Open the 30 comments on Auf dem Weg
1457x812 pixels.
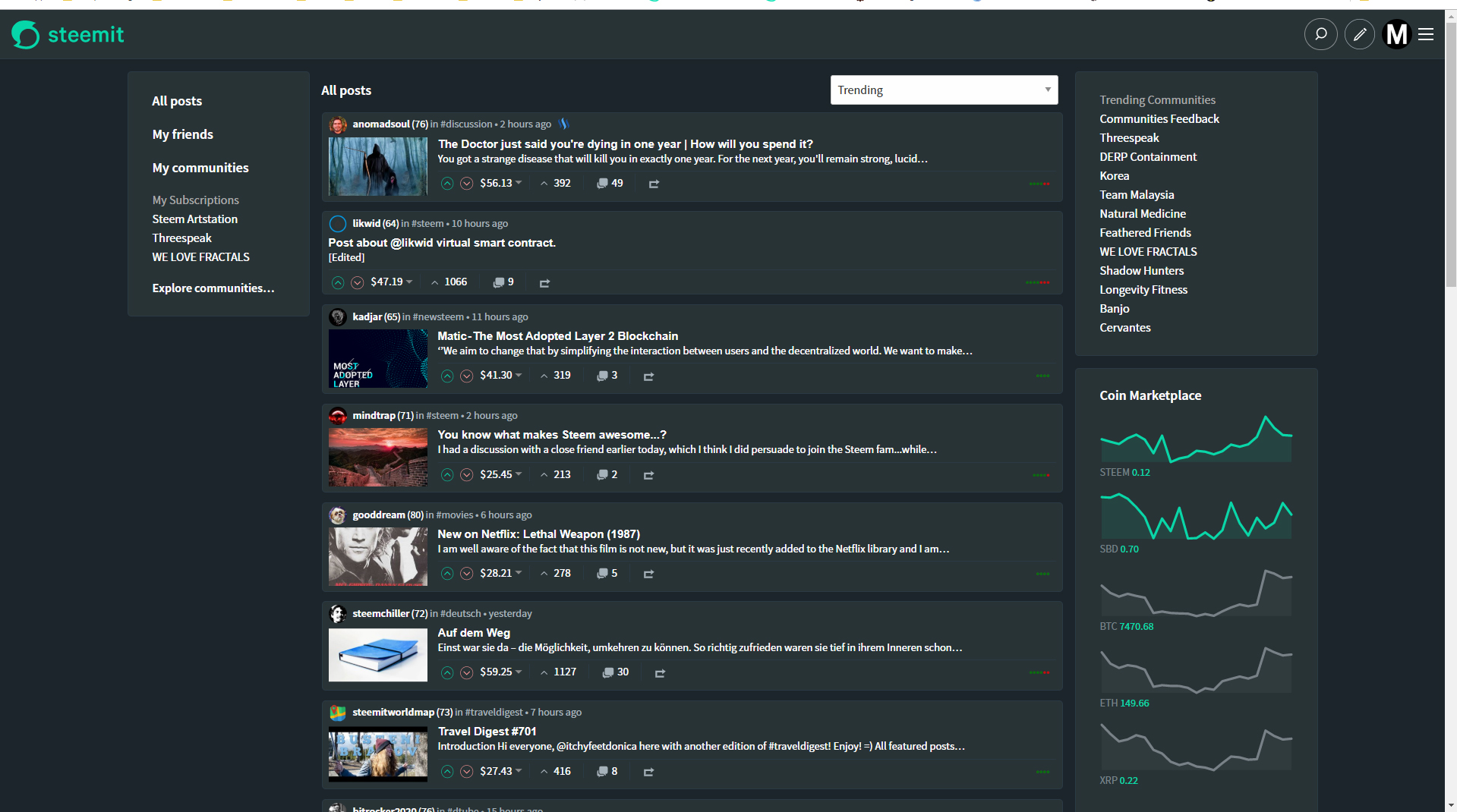(x=615, y=672)
